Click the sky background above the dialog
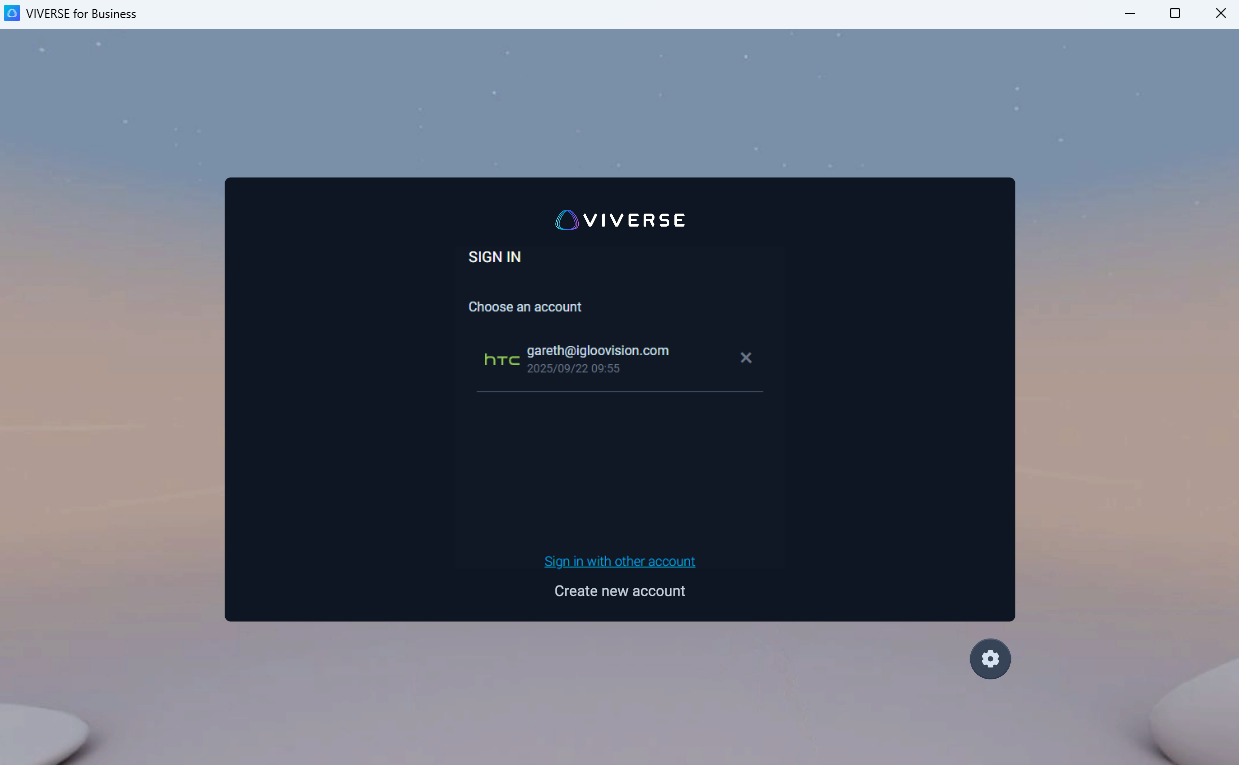The width and height of the screenshot is (1239, 765). 619,100
